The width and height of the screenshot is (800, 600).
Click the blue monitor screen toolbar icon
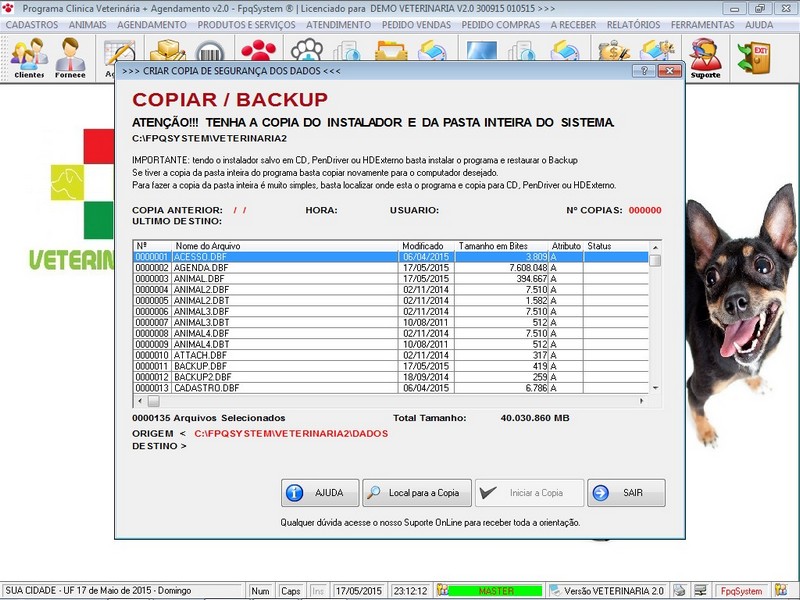pos(482,51)
